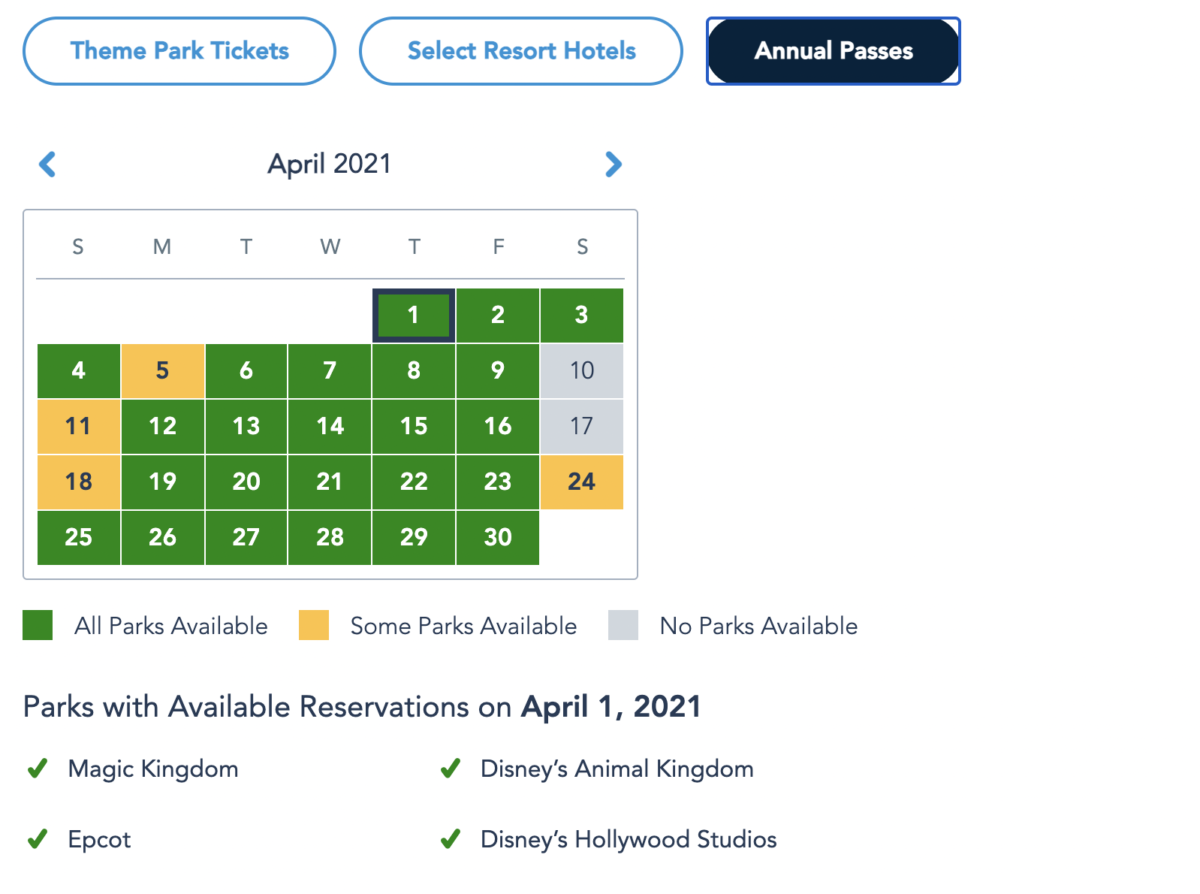
Task: Click the green checkmark beside Magic Kingdom
Action: 38,769
